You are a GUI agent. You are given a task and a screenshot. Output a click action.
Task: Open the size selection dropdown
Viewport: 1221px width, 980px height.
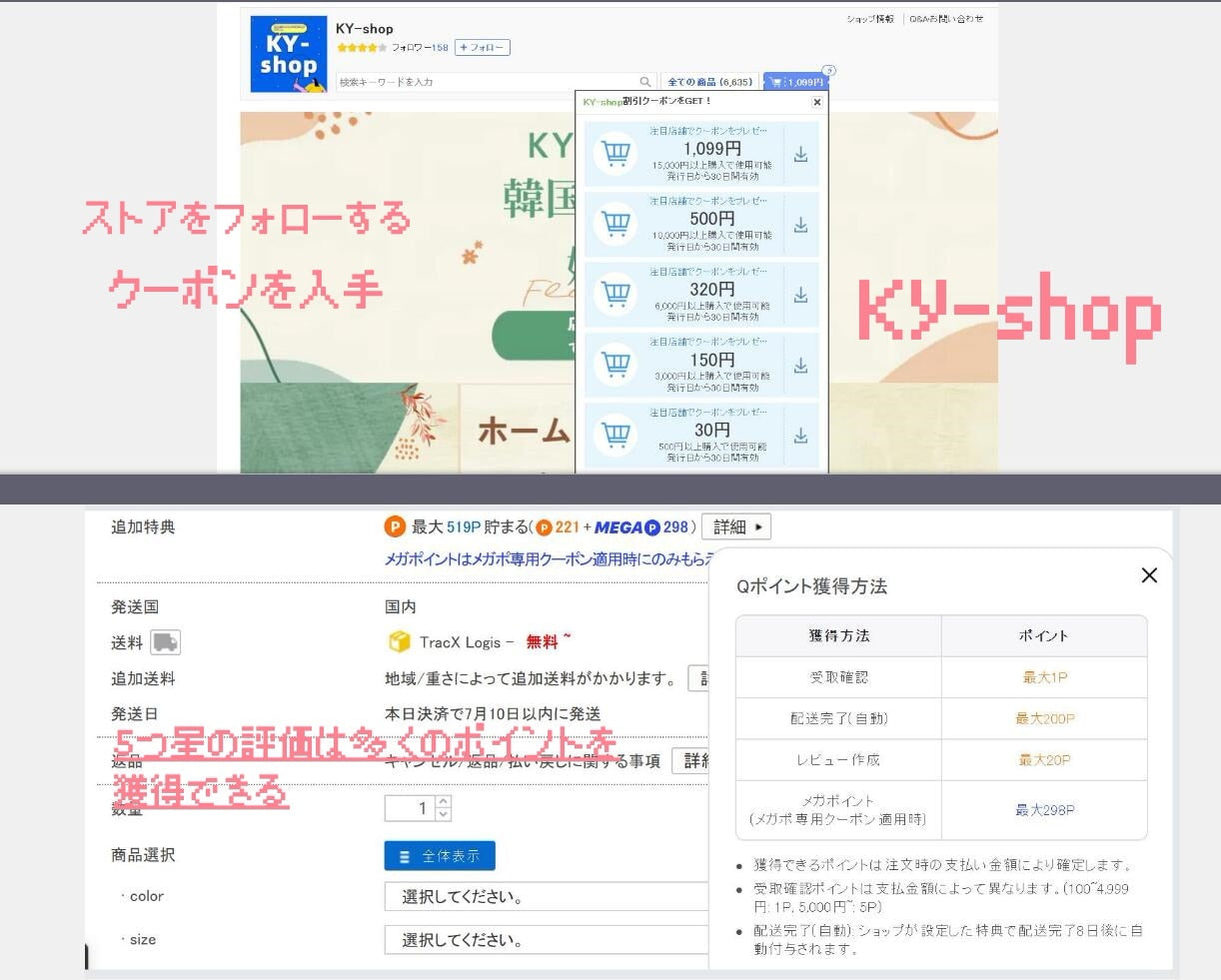(x=545, y=939)
